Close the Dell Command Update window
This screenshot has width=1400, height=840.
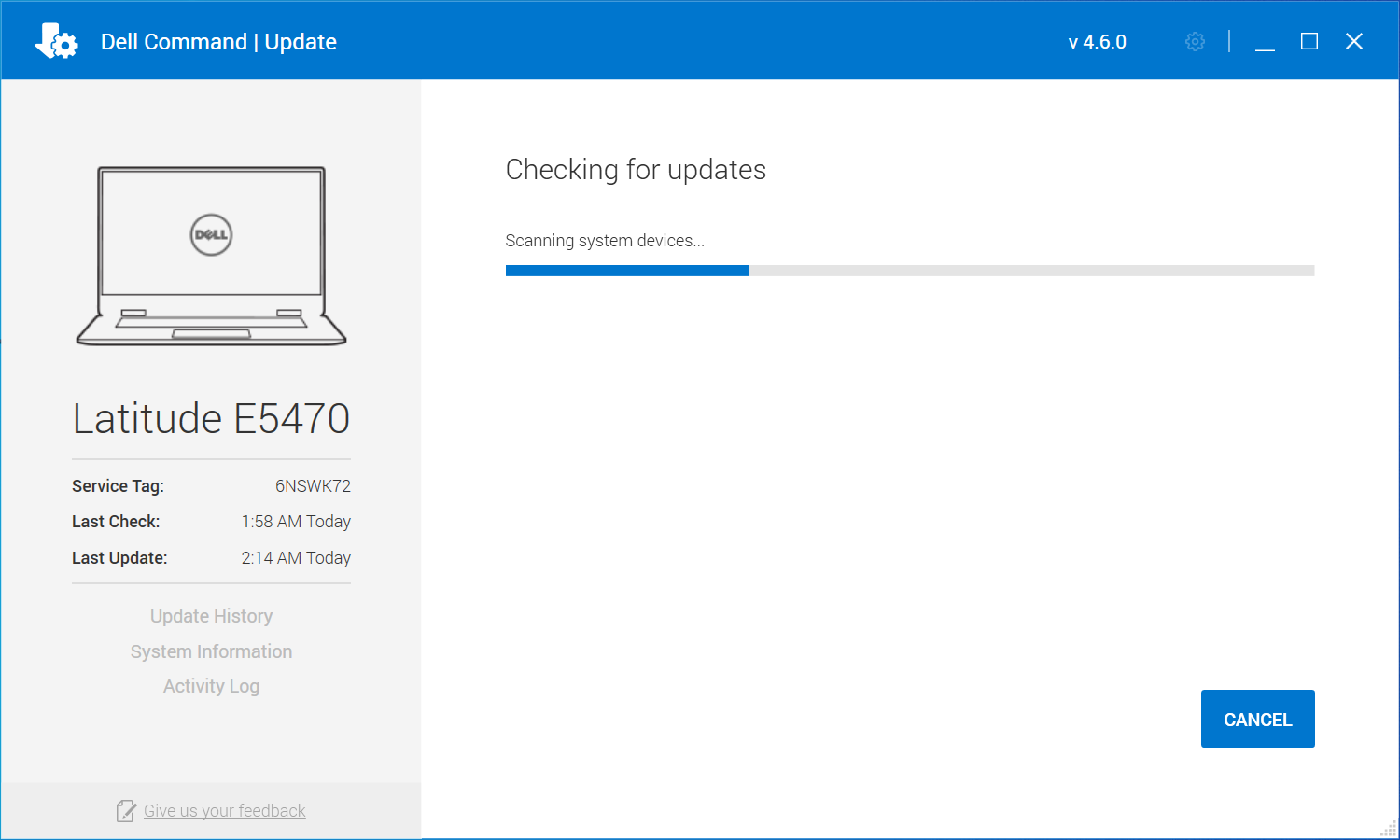(x=1354, y=42)
